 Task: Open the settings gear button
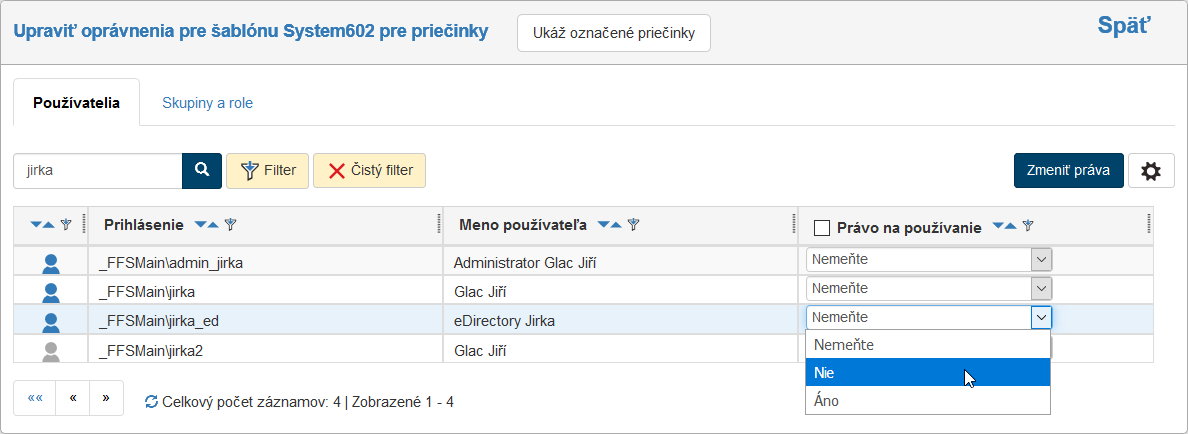[x=1151, y=171]
